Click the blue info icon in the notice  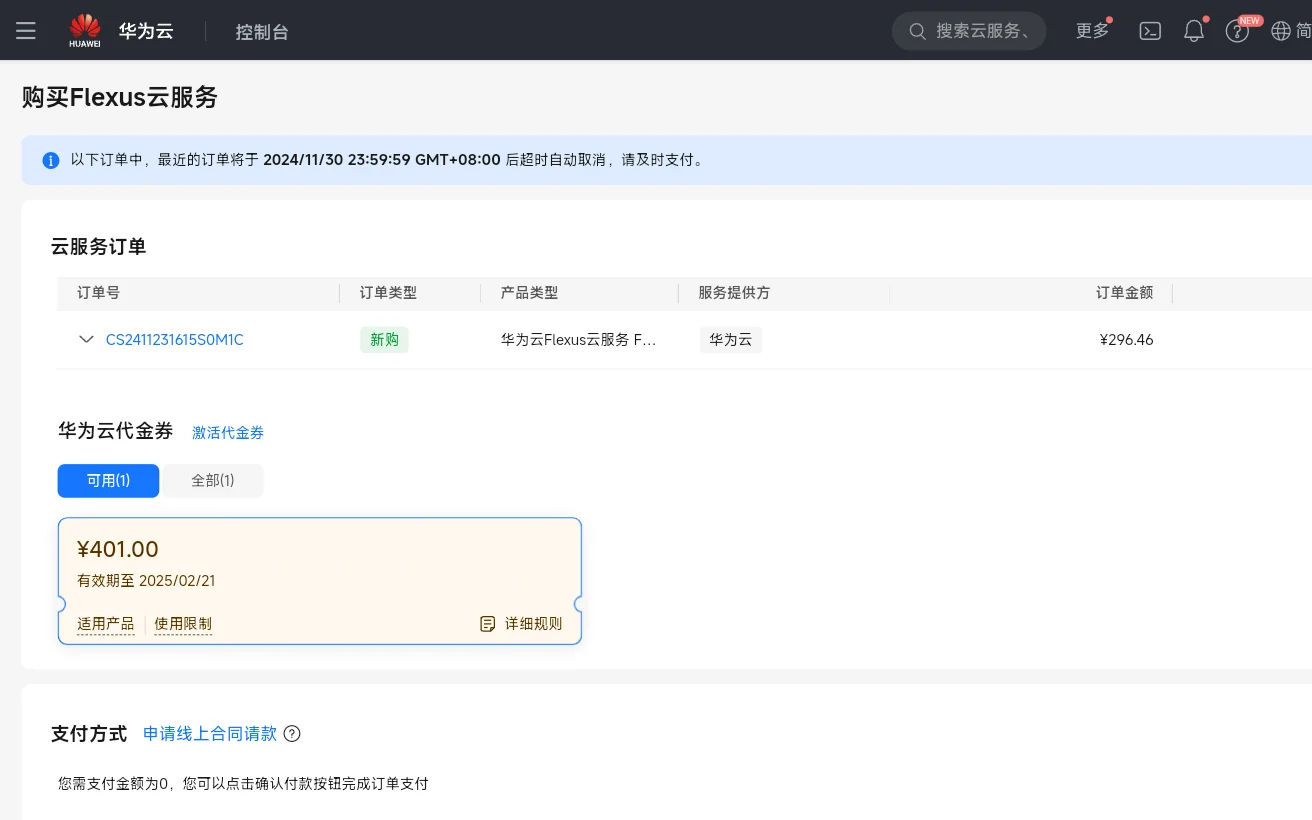tap(51, 160)
